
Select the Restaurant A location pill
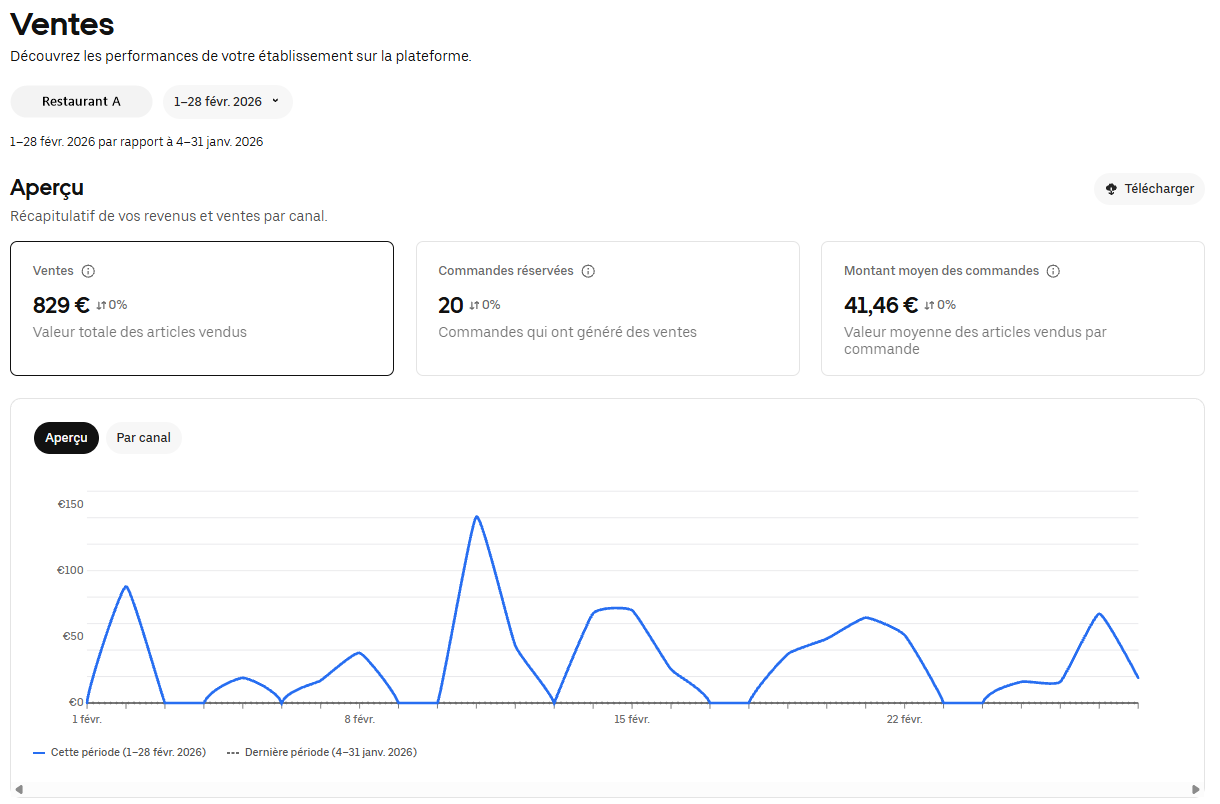pyautogui.click(x=81, y=102)
